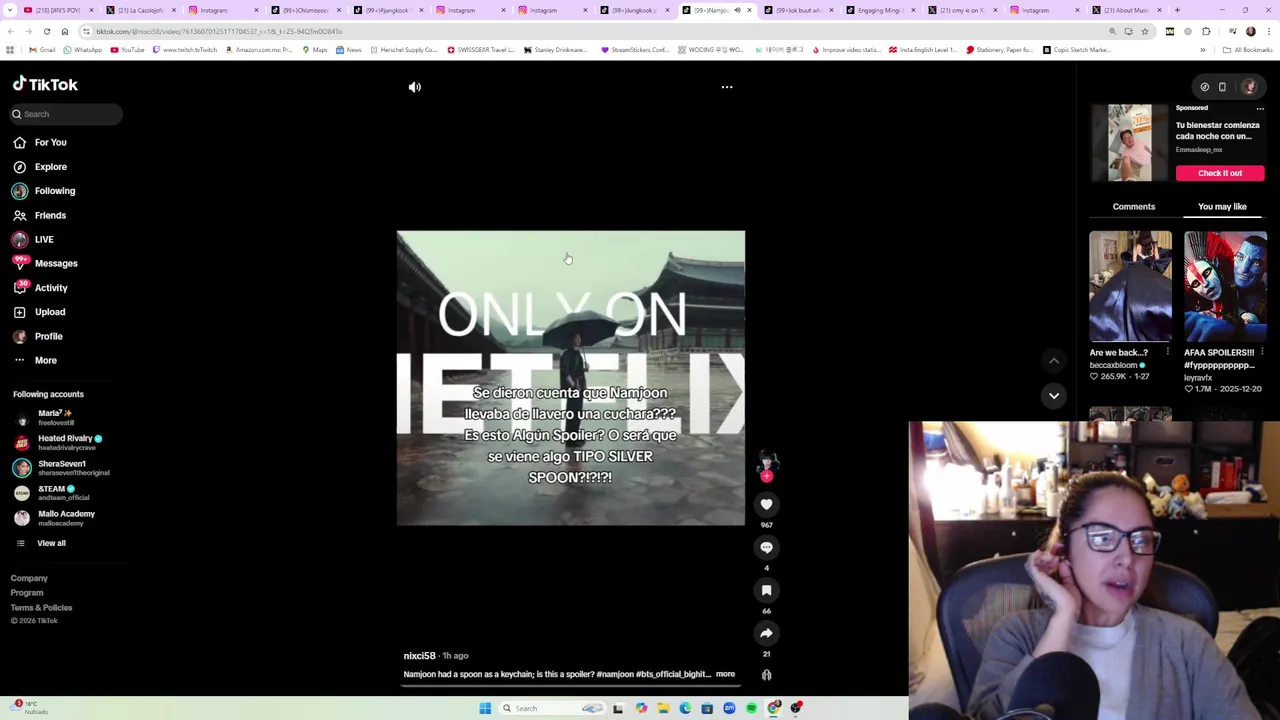Expand the Program footer section
This screenshot has width=1280, height=720.
pos(27,593)
